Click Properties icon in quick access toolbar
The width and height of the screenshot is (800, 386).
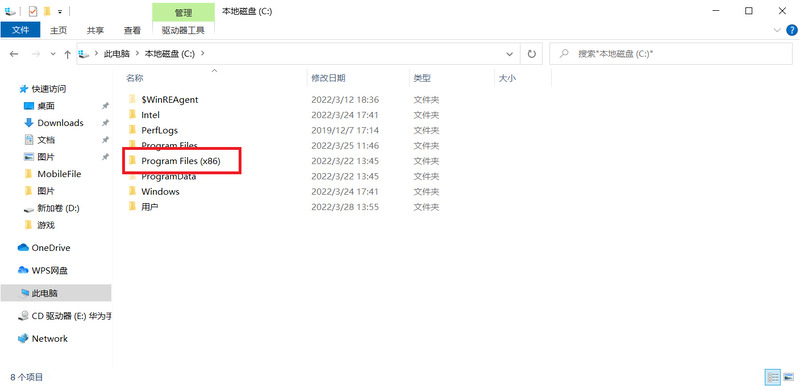pos(33,11)
